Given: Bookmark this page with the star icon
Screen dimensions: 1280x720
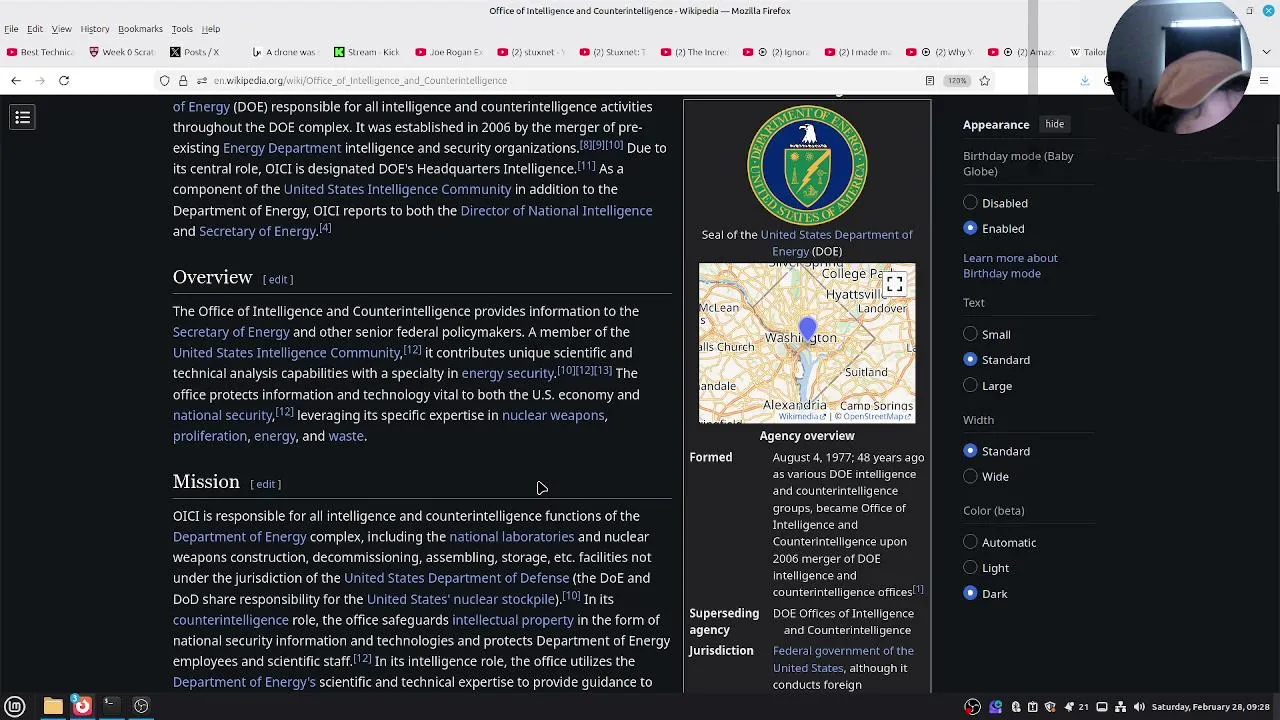Looking at the screenshot, I should pos(985,80).
